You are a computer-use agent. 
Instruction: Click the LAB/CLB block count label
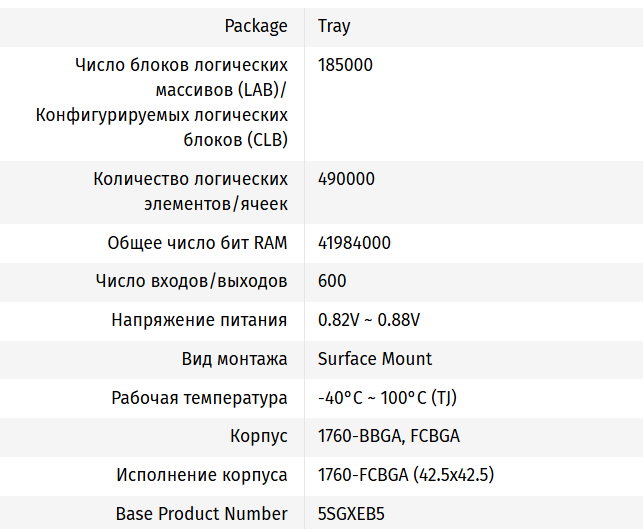coord(163,103)
